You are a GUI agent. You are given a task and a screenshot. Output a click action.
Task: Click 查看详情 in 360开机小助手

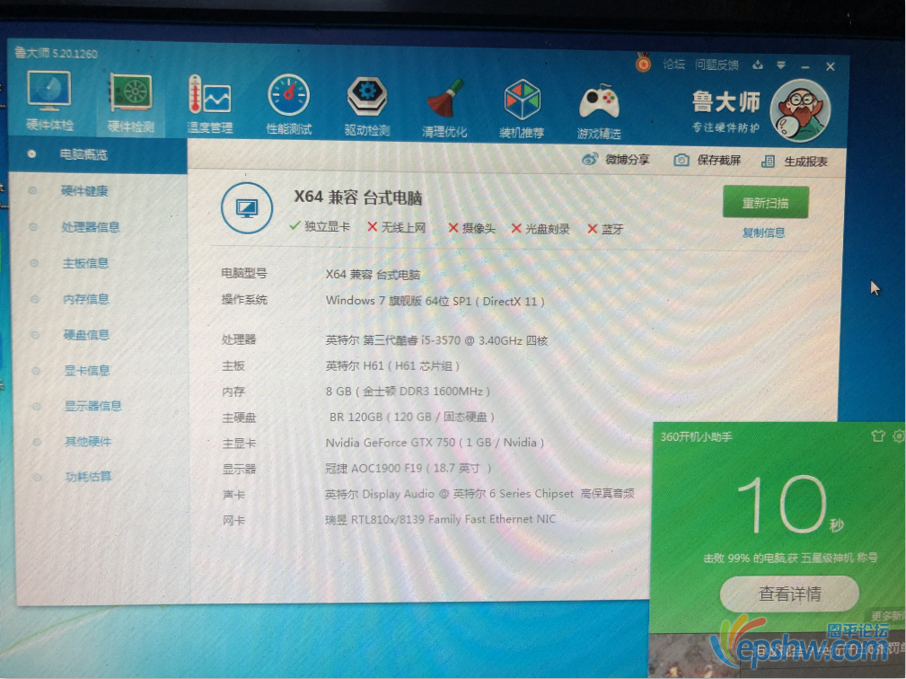tap(789, 593)
